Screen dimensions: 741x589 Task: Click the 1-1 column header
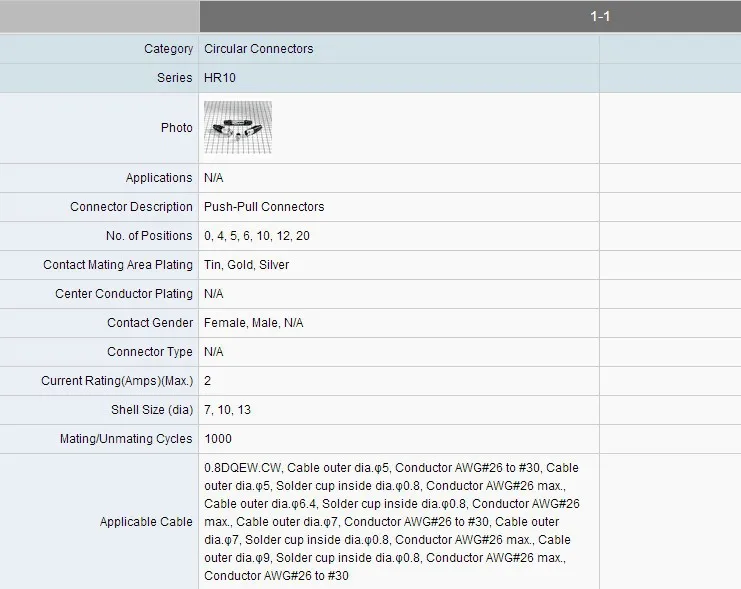pos(600,17)
